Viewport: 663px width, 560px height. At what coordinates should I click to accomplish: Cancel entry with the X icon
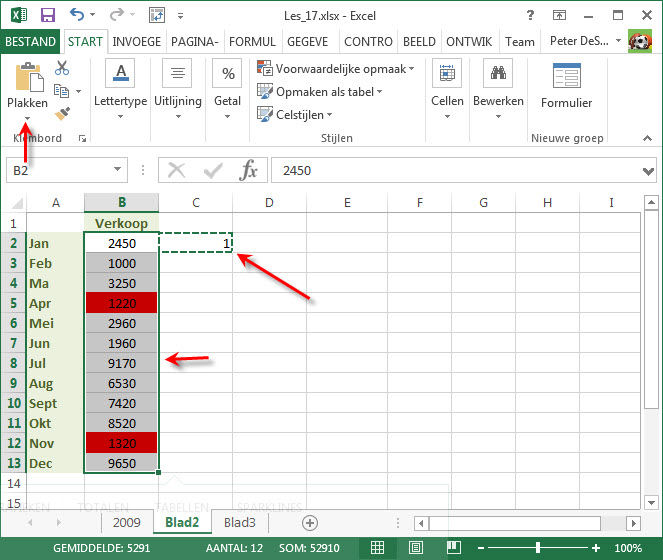coord(176,170)
